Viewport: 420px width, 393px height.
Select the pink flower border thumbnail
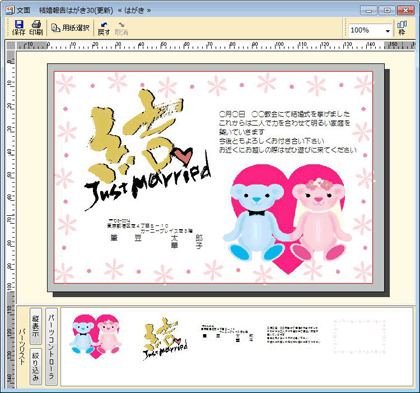click(359, 336)
